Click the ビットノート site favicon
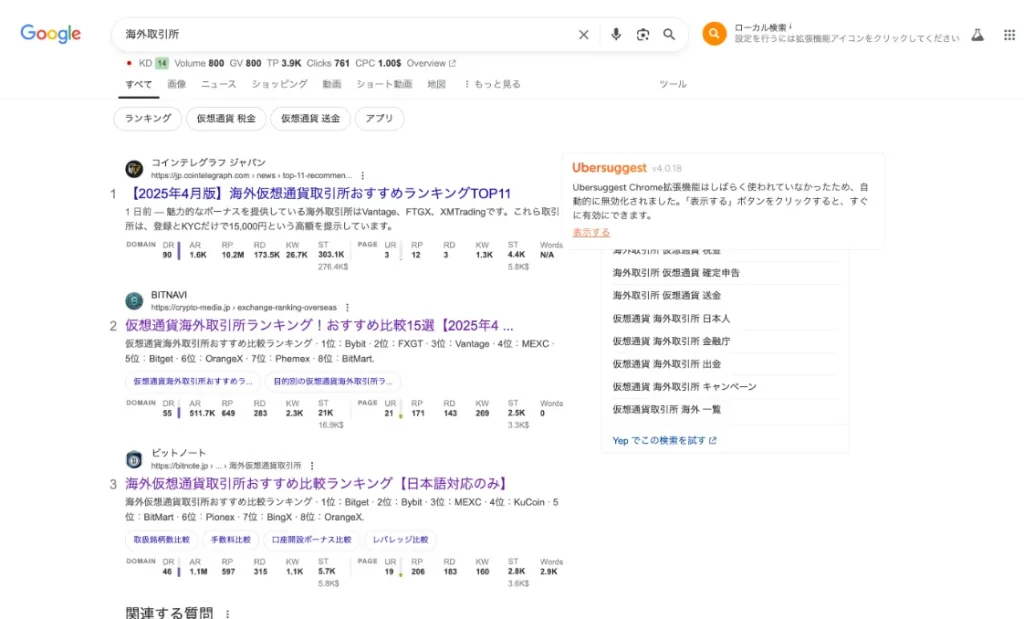This screenshot has width=1024, height=619. click(x=134, y=459)
